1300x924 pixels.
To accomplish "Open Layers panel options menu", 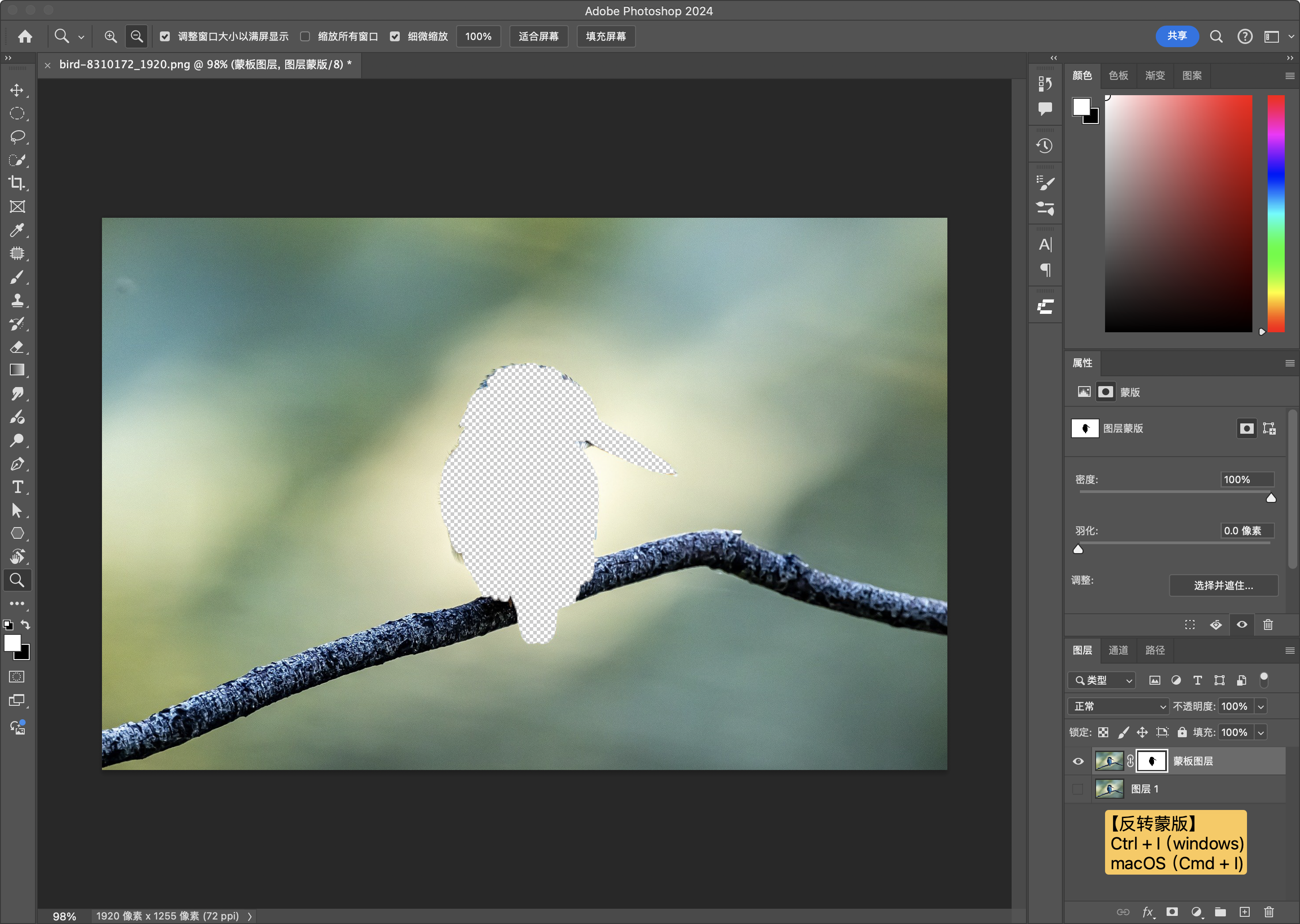I will (1290, 650).
